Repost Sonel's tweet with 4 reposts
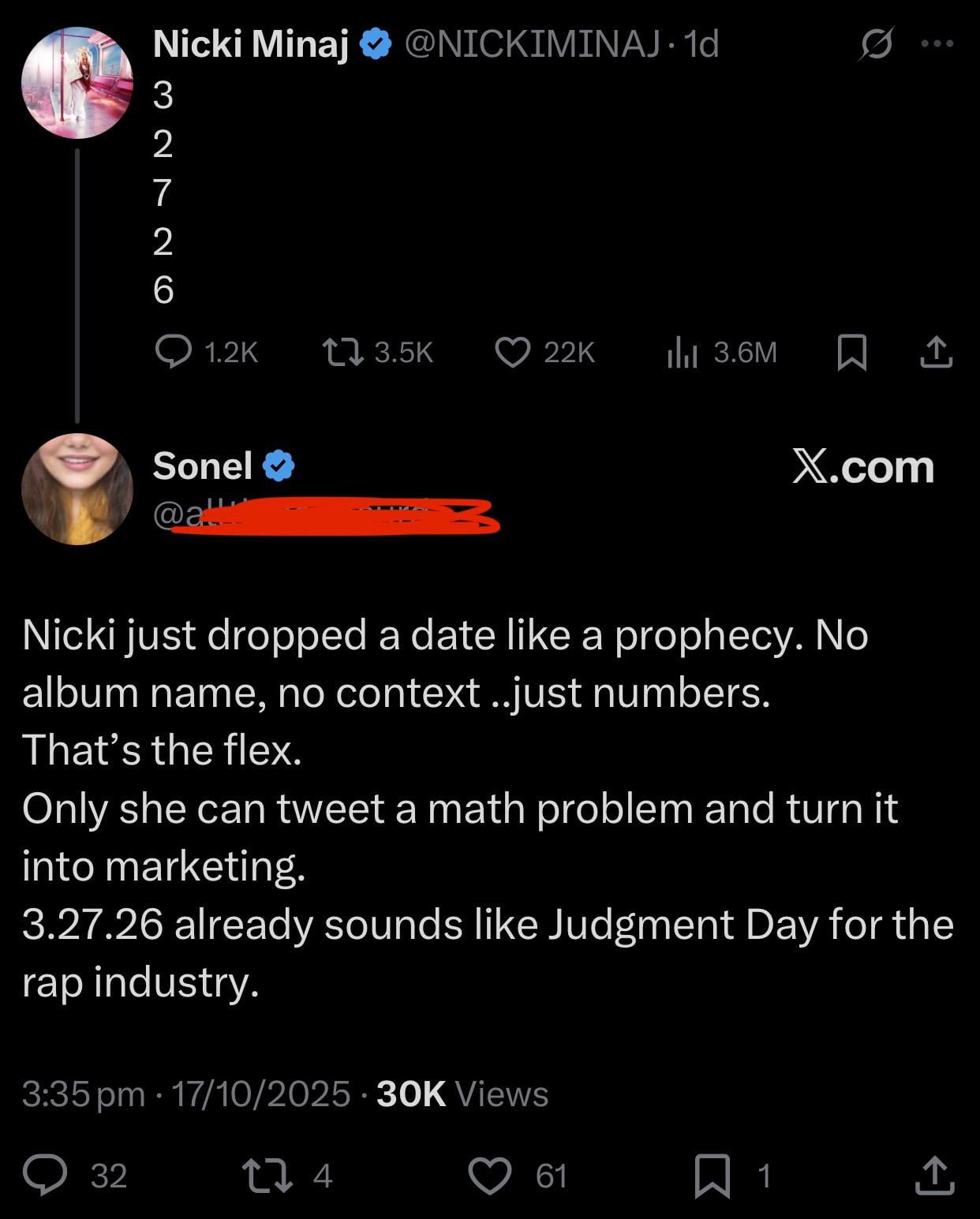This screenshot has width=980, height=1219. [x=269, y=1175]
